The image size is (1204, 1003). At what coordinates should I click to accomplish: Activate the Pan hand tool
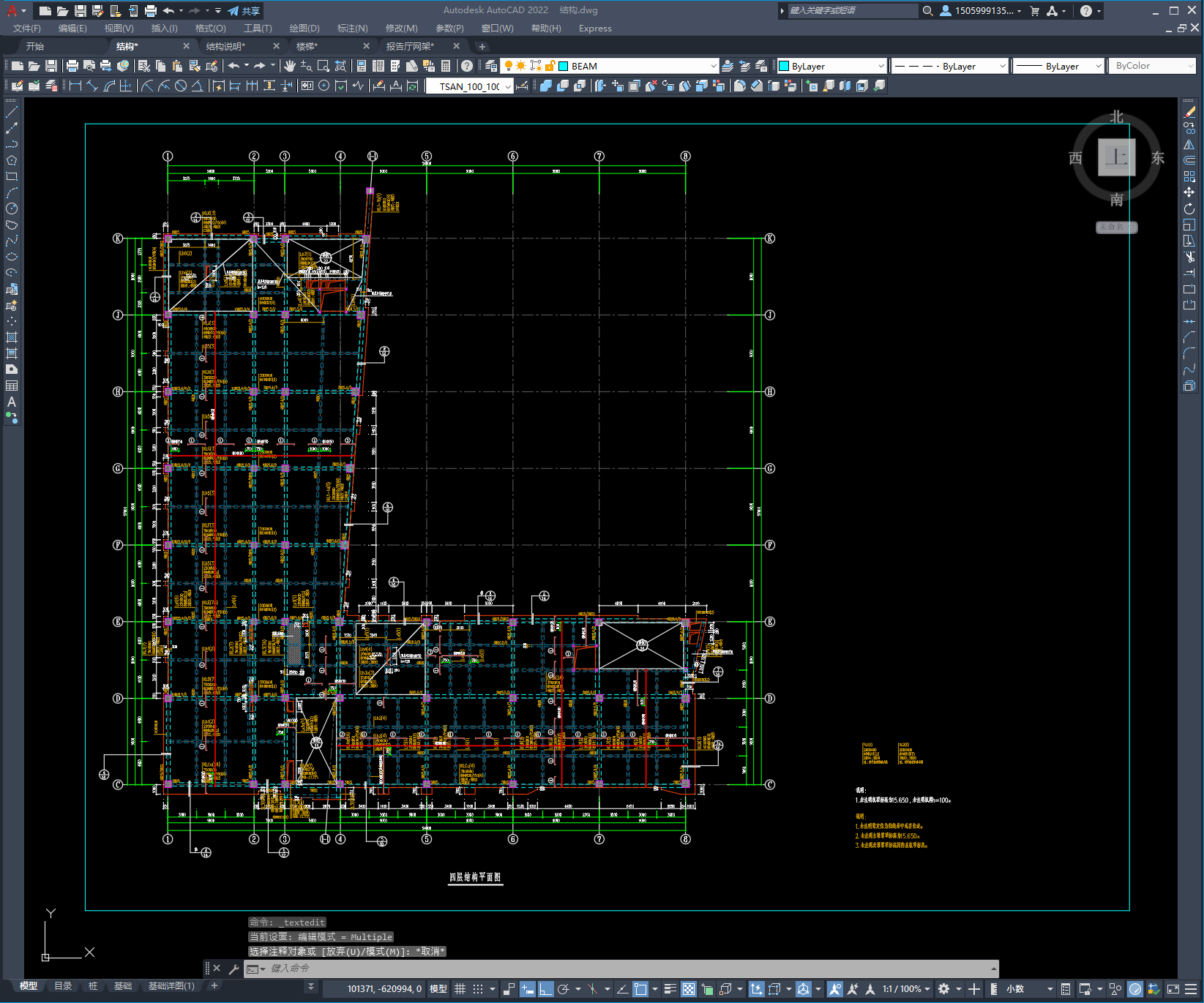[x=290, y=66]
